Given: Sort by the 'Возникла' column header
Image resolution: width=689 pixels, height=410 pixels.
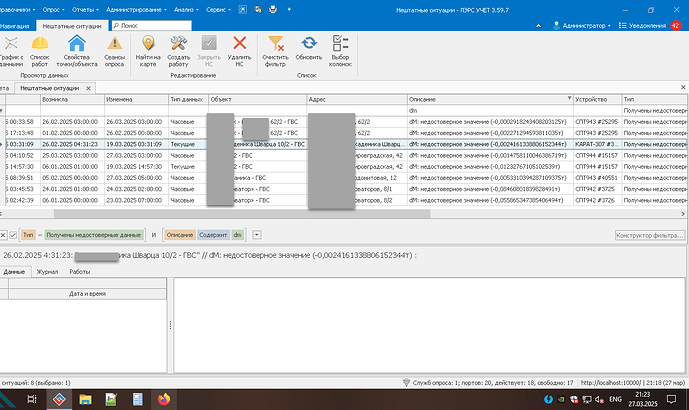Looking at the screenshot, I should pyautogui.click(x=72, y=99).
